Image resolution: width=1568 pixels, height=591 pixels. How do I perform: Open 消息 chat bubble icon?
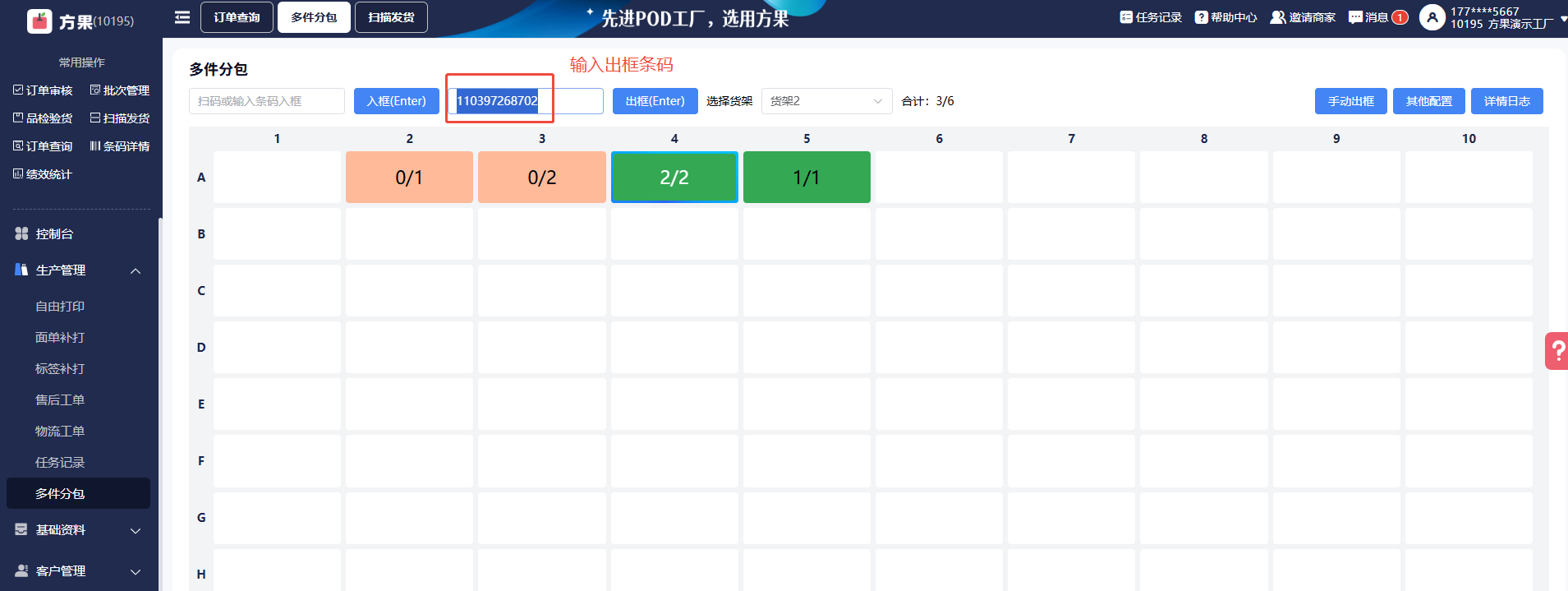(x=1355, y=17)
